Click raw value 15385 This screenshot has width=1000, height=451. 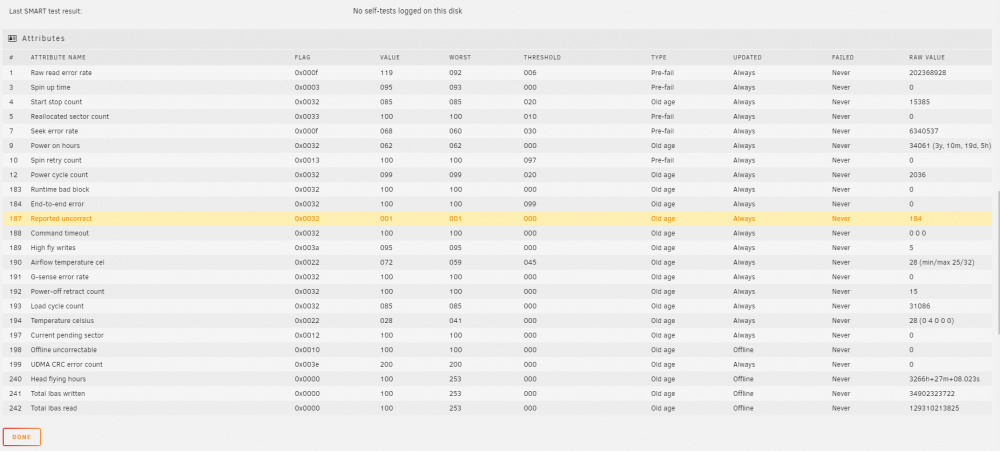coord(919,102)
